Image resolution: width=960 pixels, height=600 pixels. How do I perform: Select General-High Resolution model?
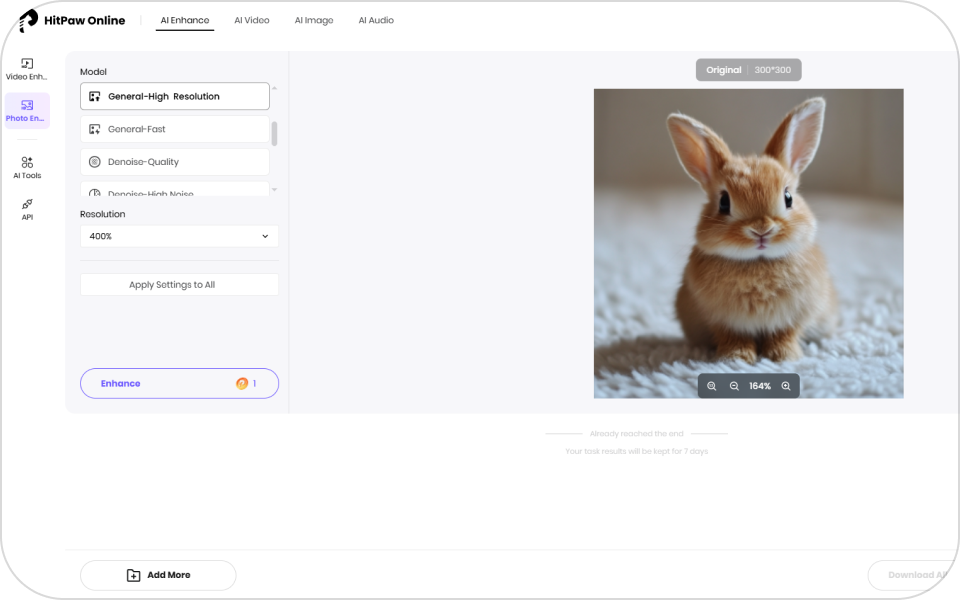[174, 96]
